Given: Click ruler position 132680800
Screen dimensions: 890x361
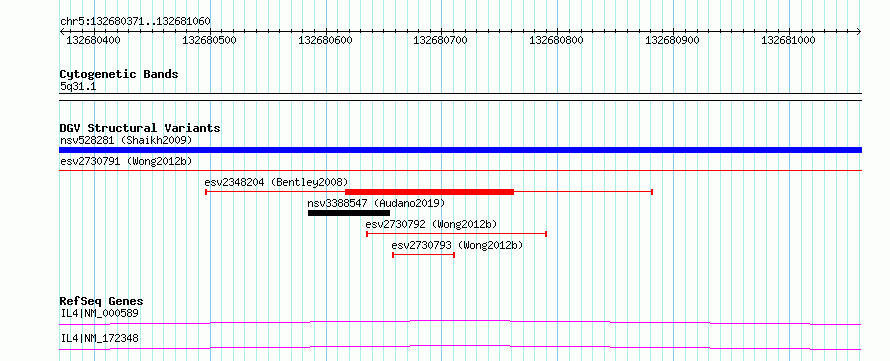Looking at the screenshot, I should coord(557,40).
